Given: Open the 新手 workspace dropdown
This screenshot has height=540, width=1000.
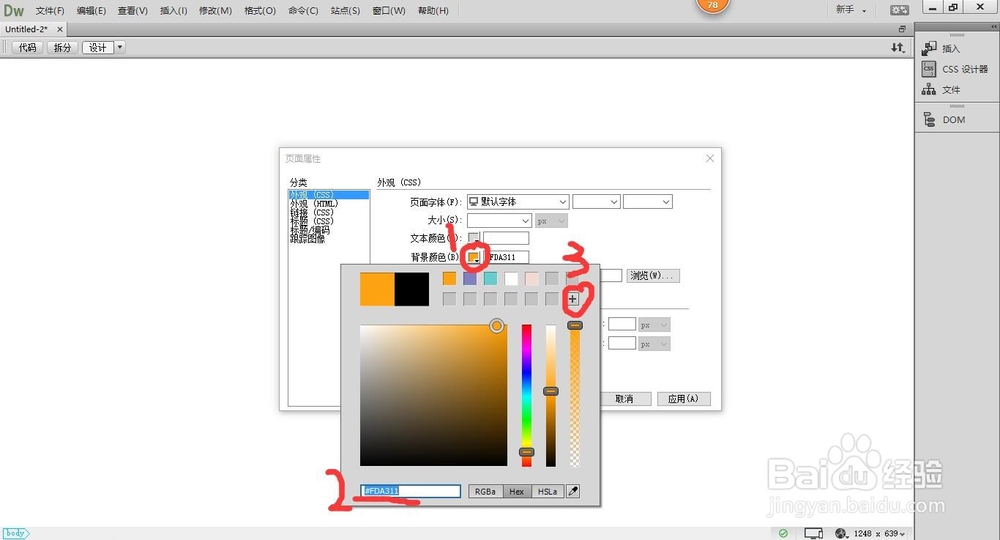Looking at the screenshot, I should tap(851, 10).
